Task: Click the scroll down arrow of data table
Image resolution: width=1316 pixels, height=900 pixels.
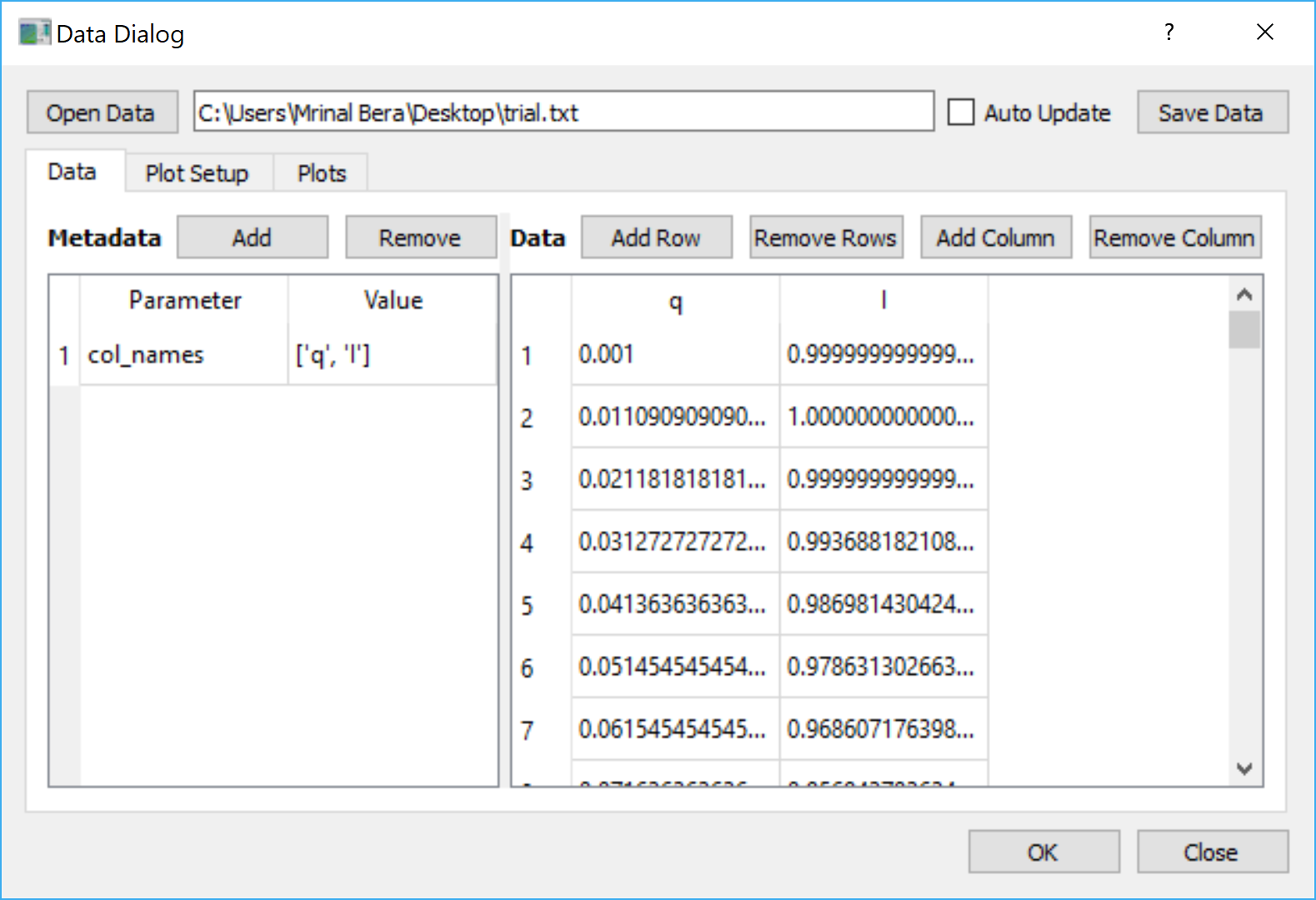Action: (x=1244, y=768)
